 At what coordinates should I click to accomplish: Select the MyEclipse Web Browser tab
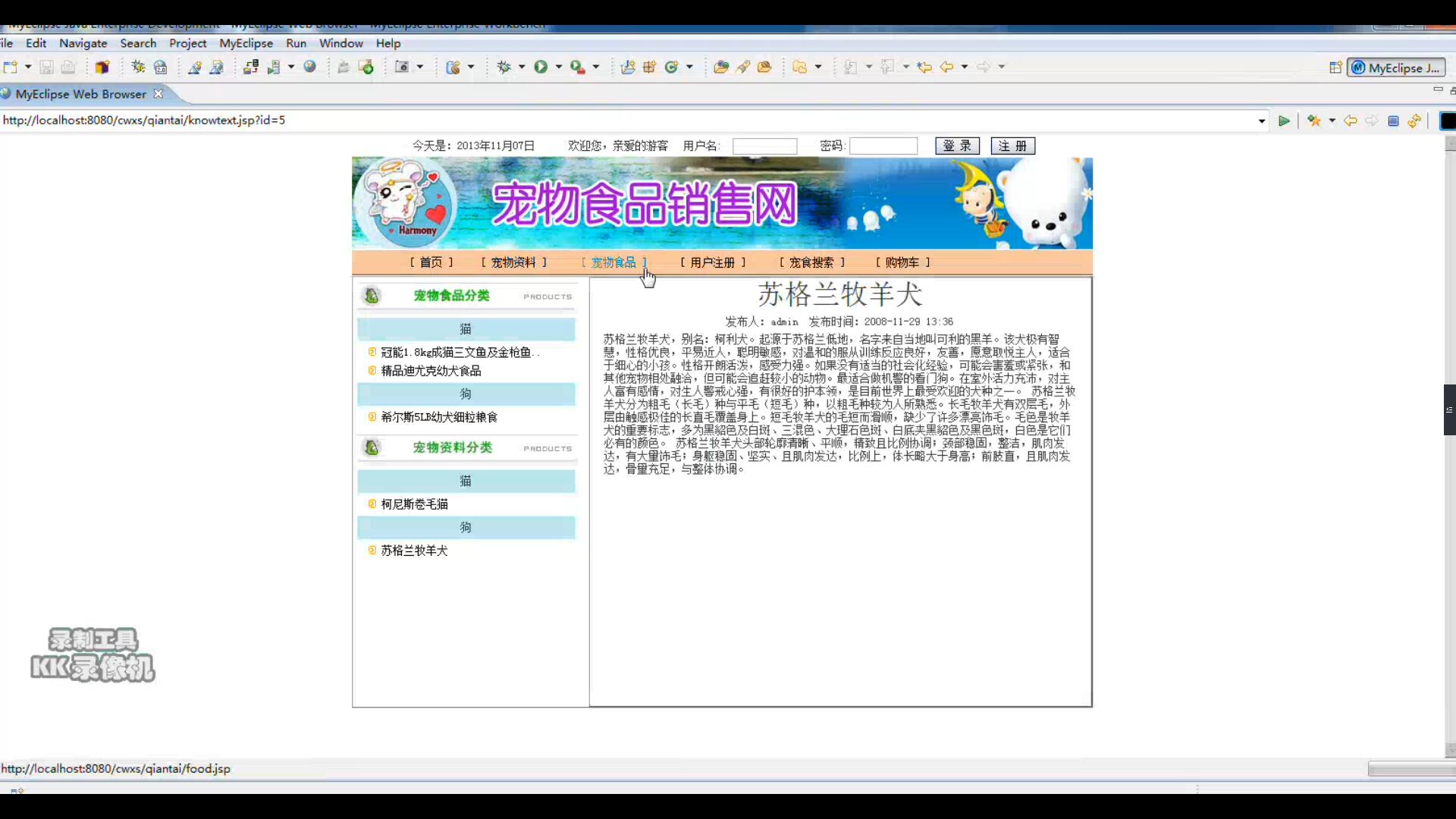(81, 94)
